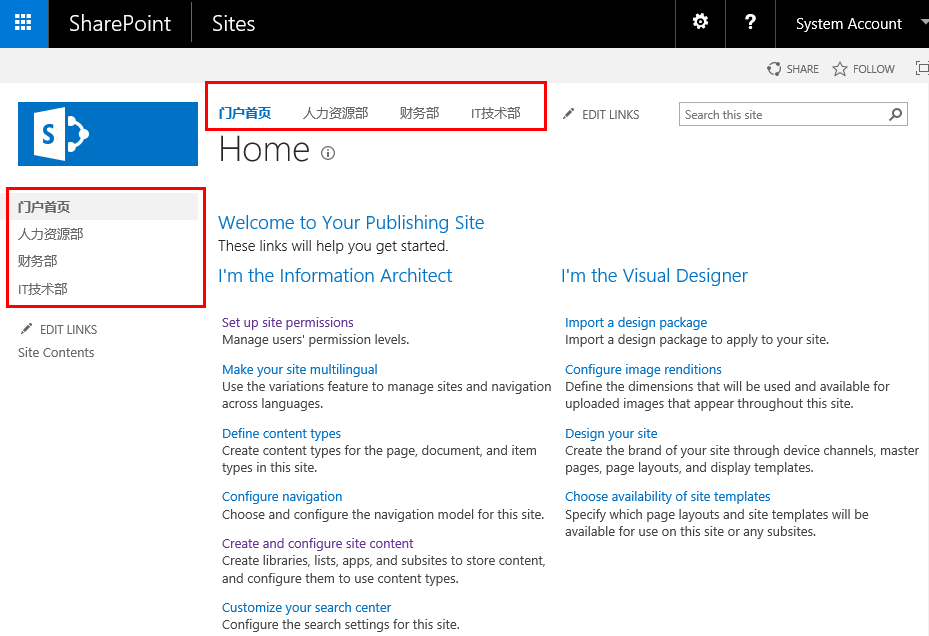Click the info icon beside Home

(x=328, y=154)
